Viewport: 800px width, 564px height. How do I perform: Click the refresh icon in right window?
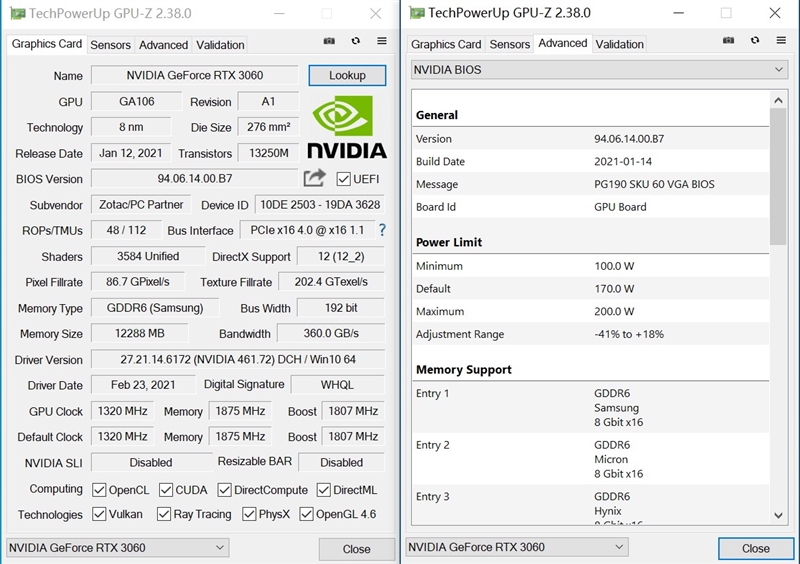coord(755,41)
